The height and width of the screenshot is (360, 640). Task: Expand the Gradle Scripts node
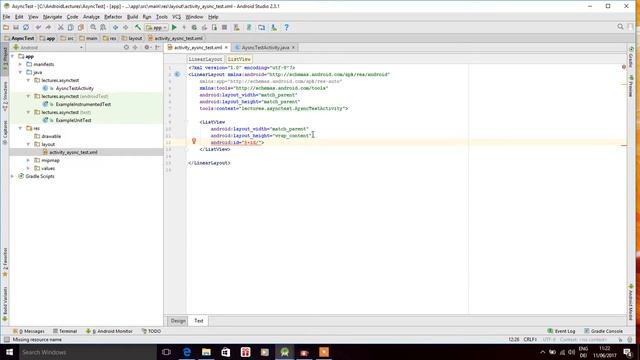click(13, 176)
